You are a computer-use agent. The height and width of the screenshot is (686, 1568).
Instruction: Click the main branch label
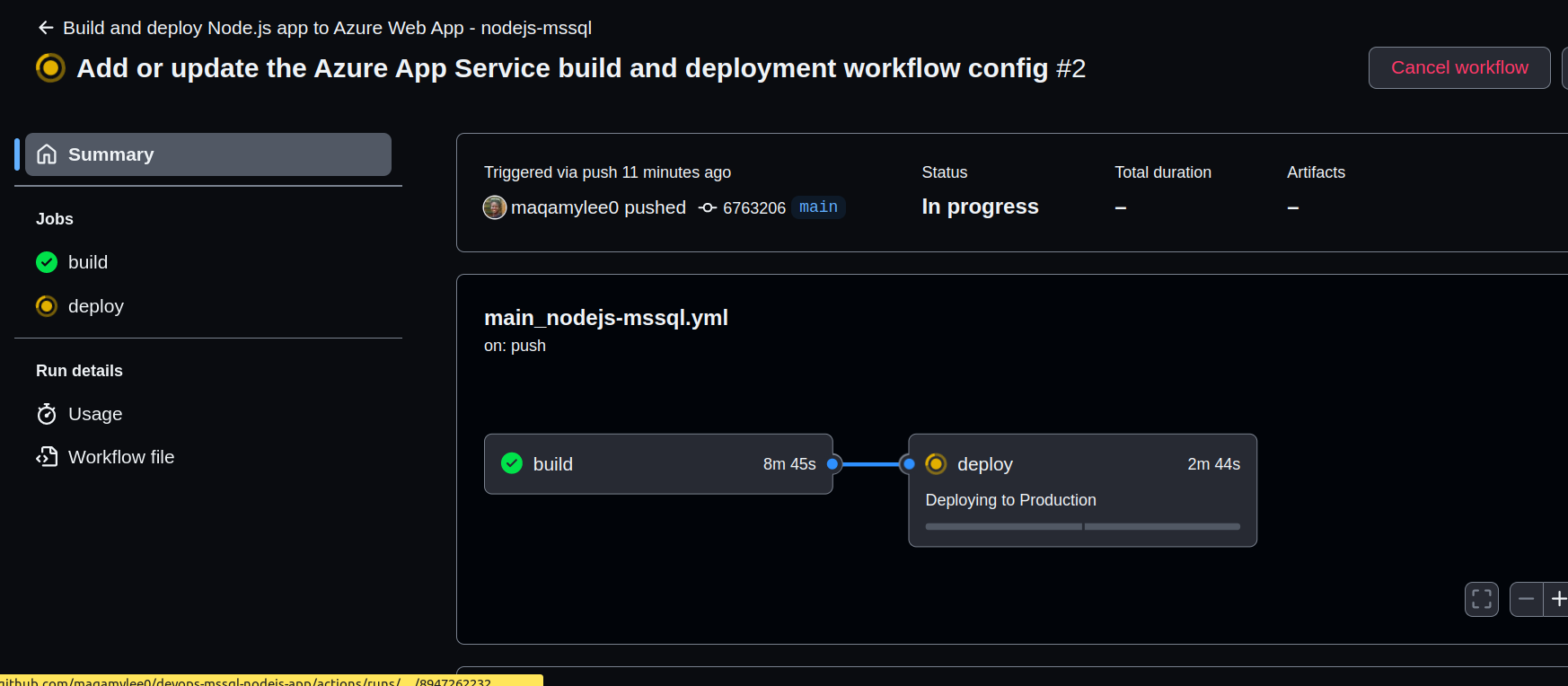[818, 207]
